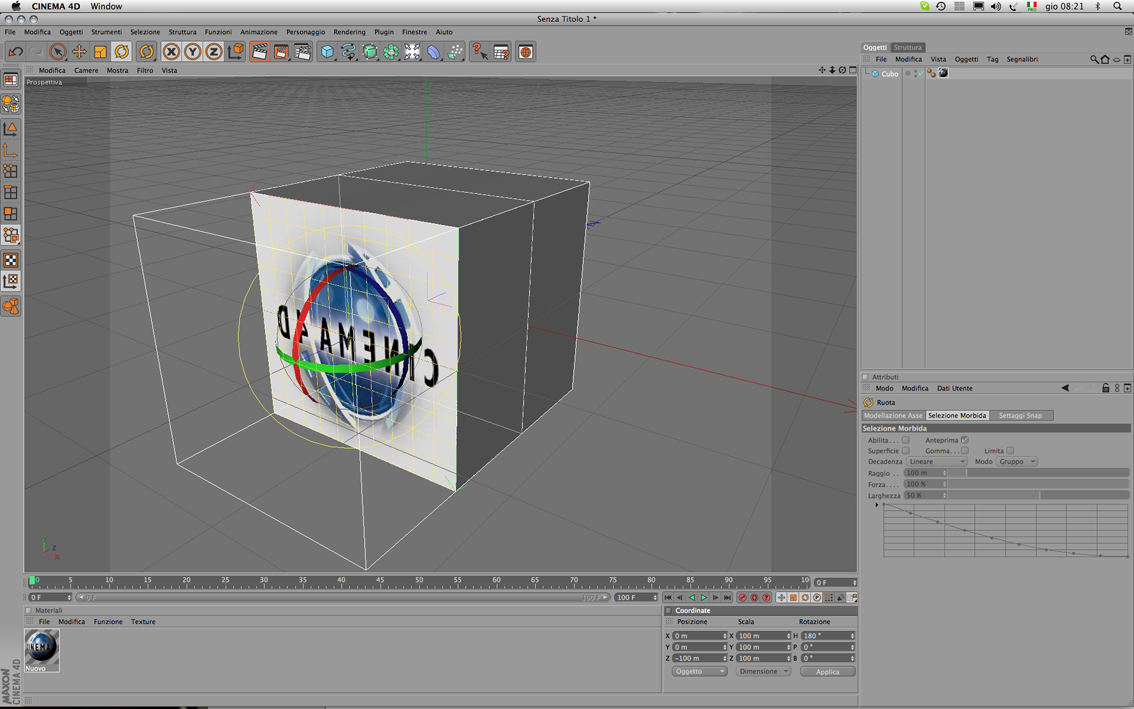The width and height of the screenshot is (1134, 709).
Task: Click the Rotazione H stepper arrows
Action: [853, 636]
